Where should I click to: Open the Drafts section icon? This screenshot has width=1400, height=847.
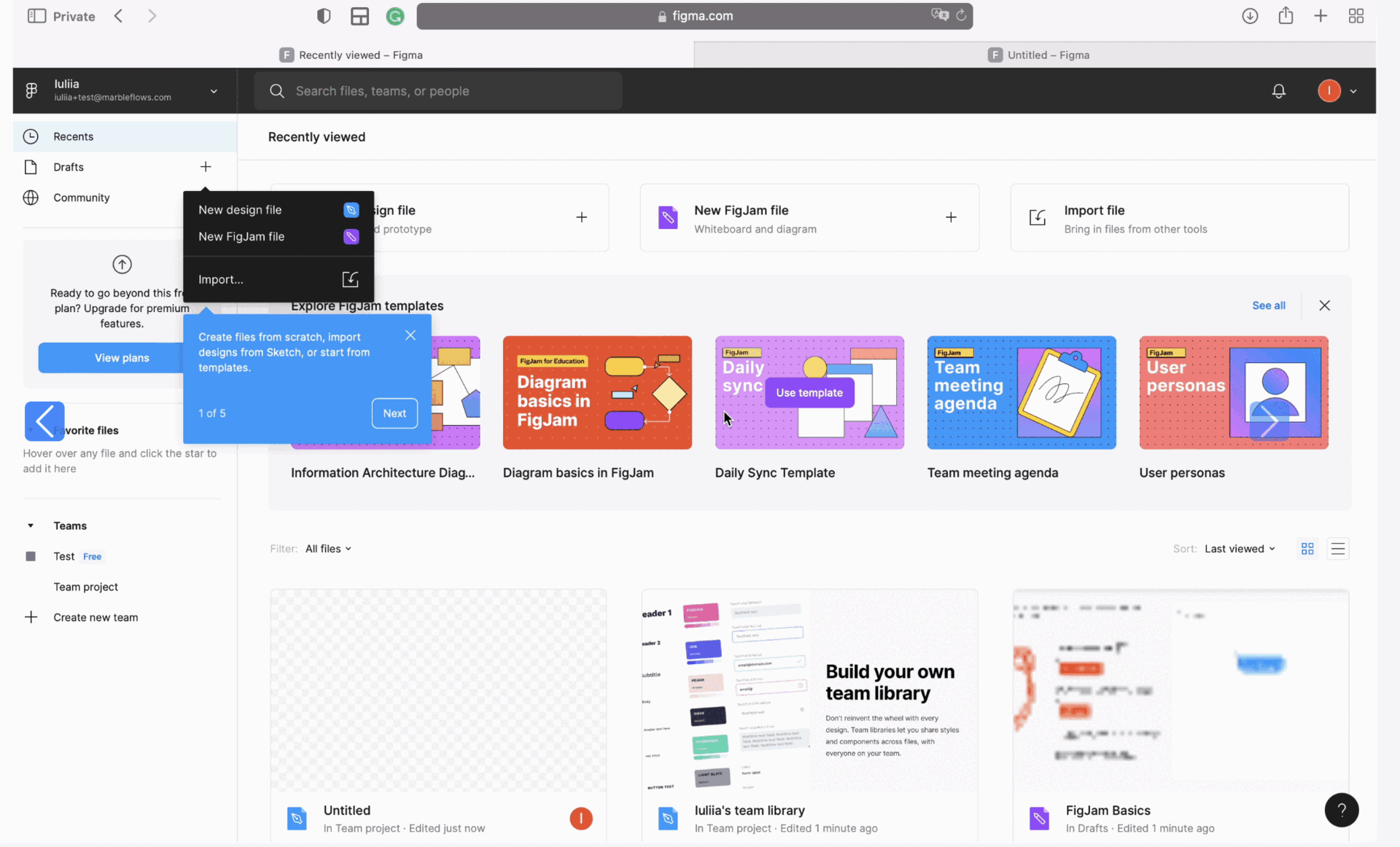pyautogui.click(x=31, y=167)
